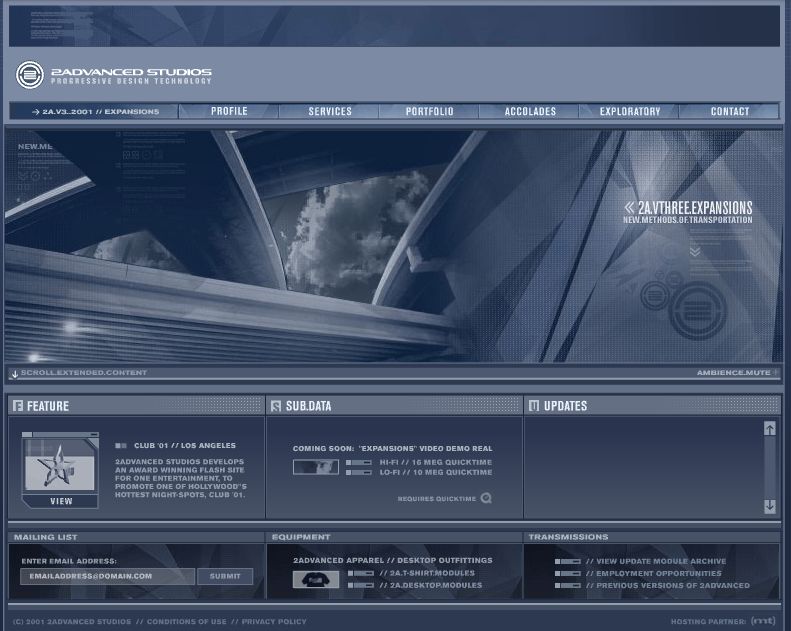Click the Updates scroll up arrow
Image resolution: width=791 pixels, height=631 pixels.
[769, 428]
